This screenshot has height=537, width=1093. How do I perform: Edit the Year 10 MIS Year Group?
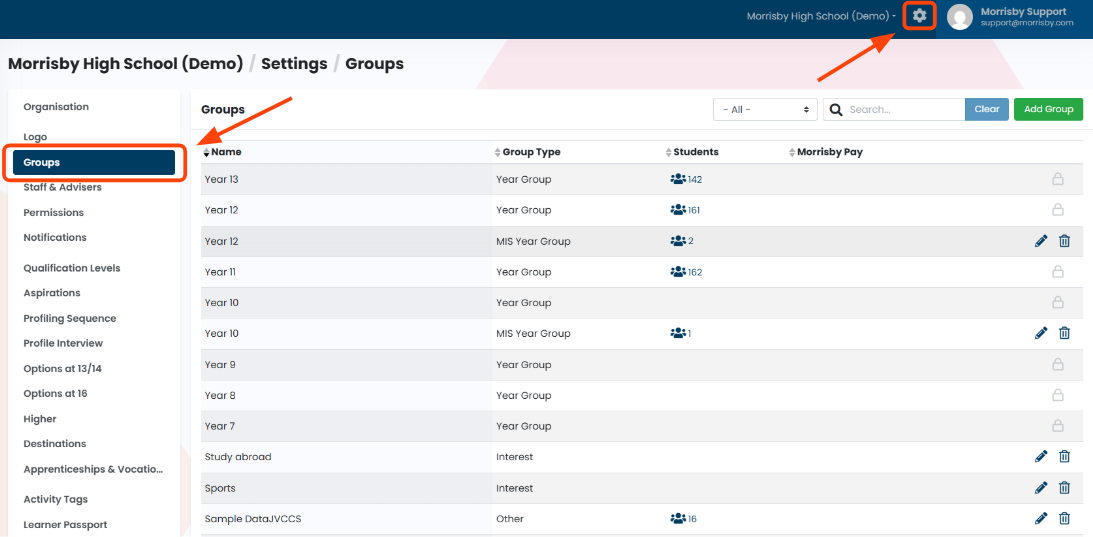pyautogui.click(x=1041, y=333)
